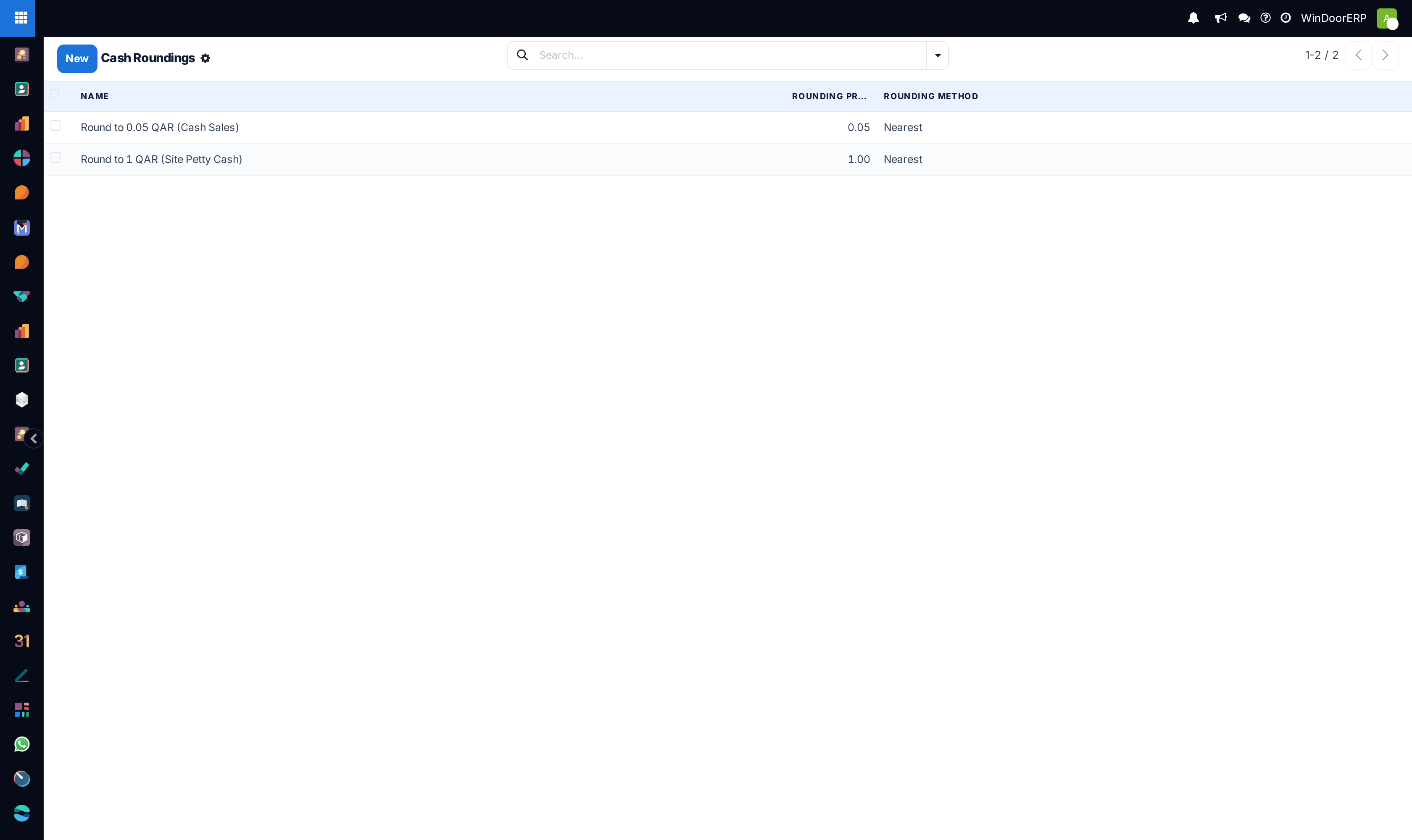Open Cash Roundings gear actions menu
Image resolution: width=1412 pixels, height=840 pixels.
(x=205, y=58)
